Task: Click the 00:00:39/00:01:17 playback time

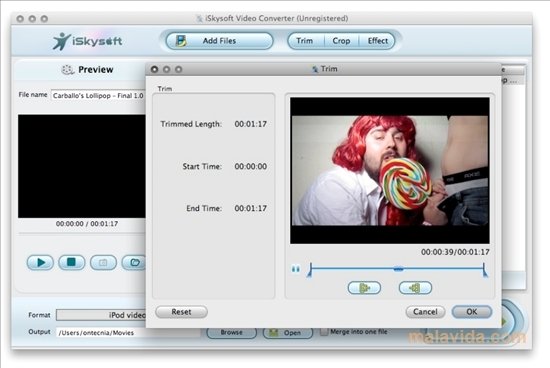Action: click(455, 252)
